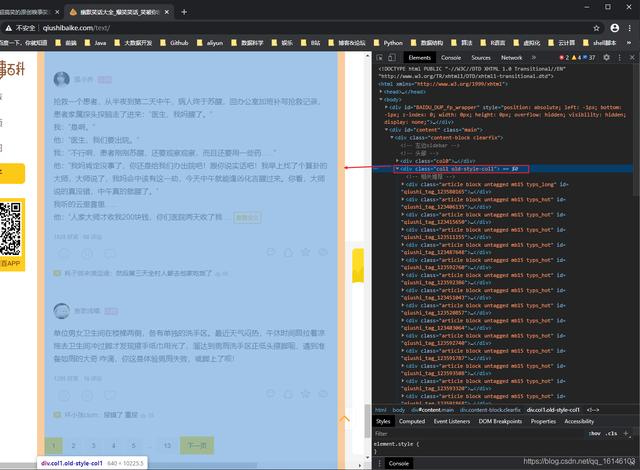Open the Chrome profile avatar icon
This screenshot has width=640, height=470.
[x=614, y=28]
